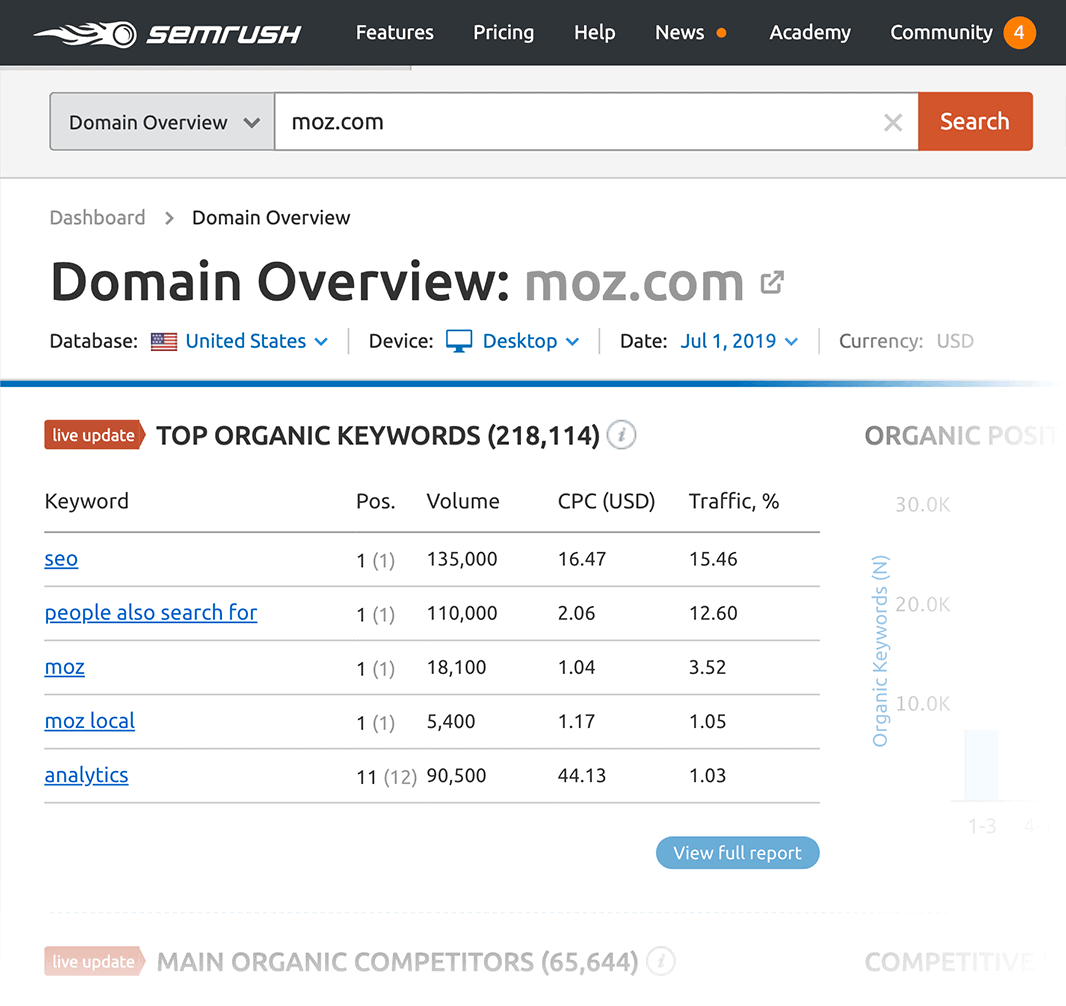Image resolution: width=1066 pixels, height=1006 pixels.
Task: Open the Community menu item
Action: [941, 33]
